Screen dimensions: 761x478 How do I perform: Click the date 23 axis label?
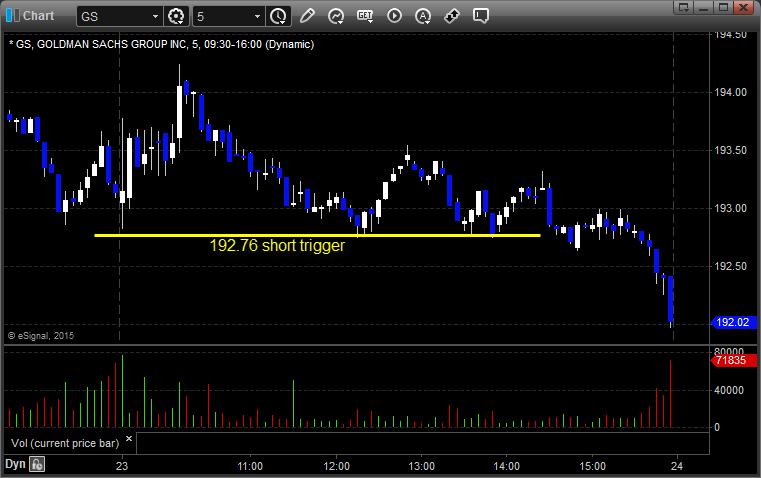point(122,466)
